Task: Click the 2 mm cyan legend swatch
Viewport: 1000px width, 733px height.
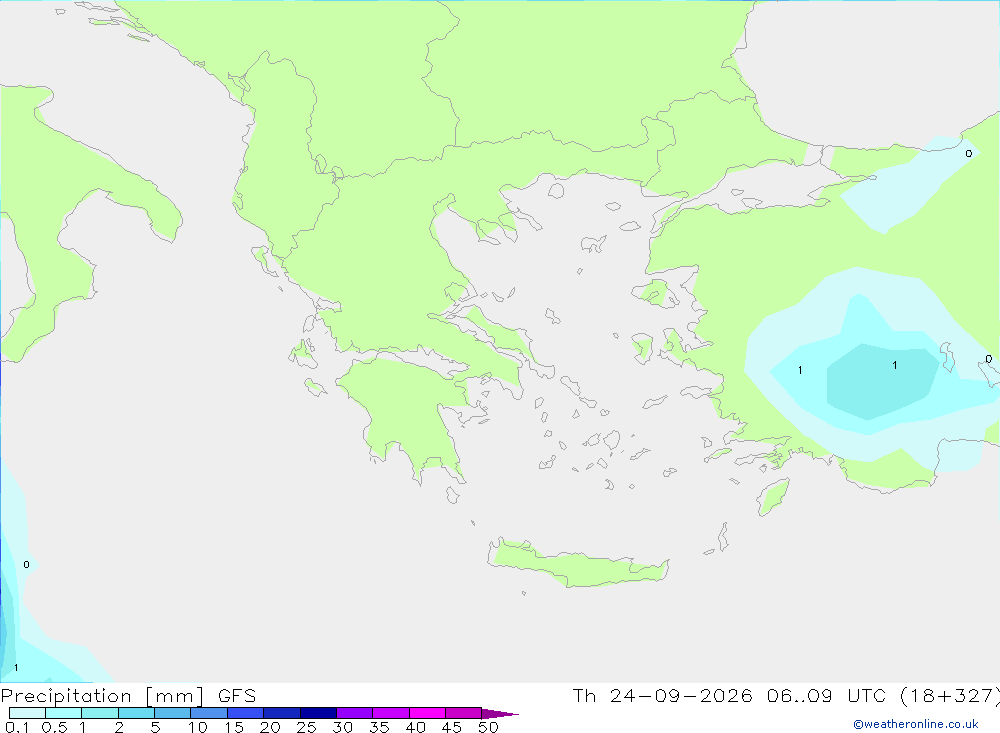Action: point(136,713)
